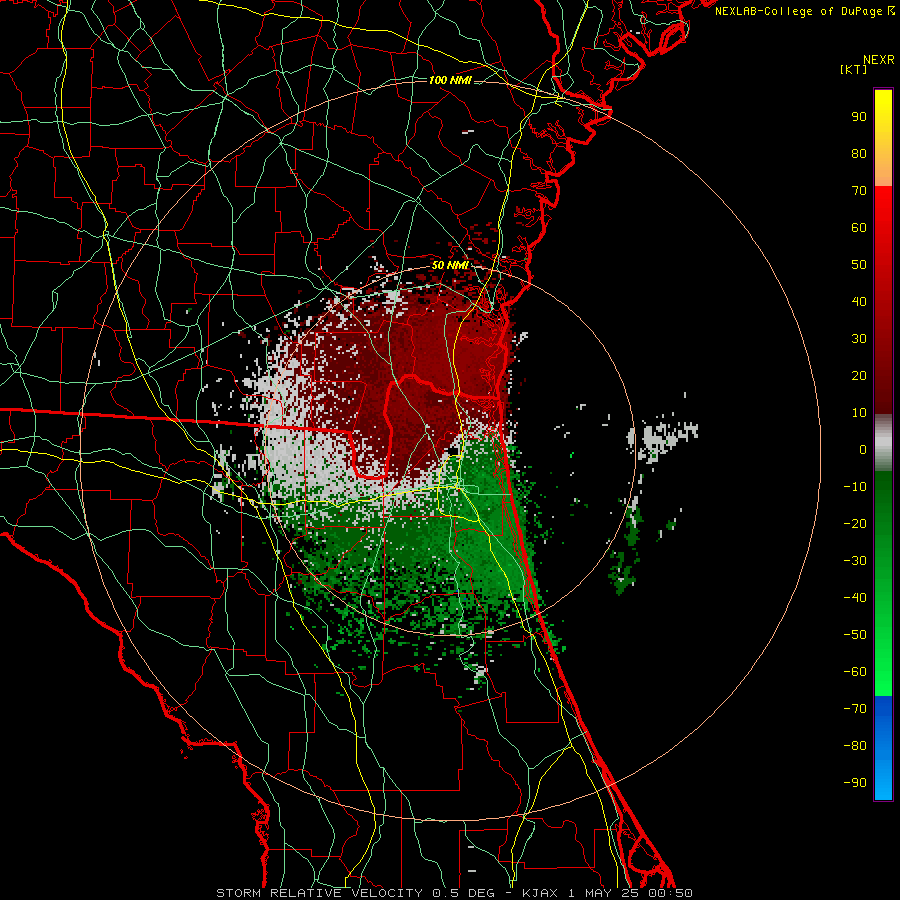Click the -10 value on the velocity scale

(x=855, y=487)
